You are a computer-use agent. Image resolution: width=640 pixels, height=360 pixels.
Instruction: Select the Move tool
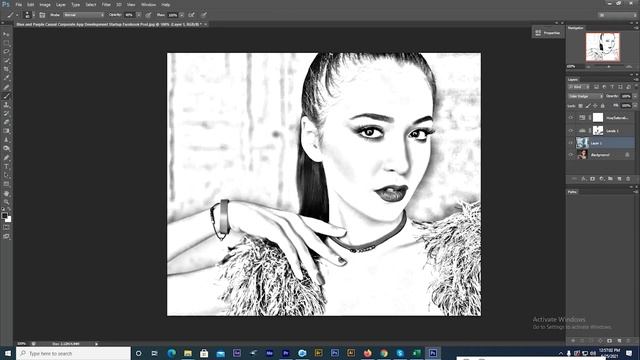[x=6, y=34]
